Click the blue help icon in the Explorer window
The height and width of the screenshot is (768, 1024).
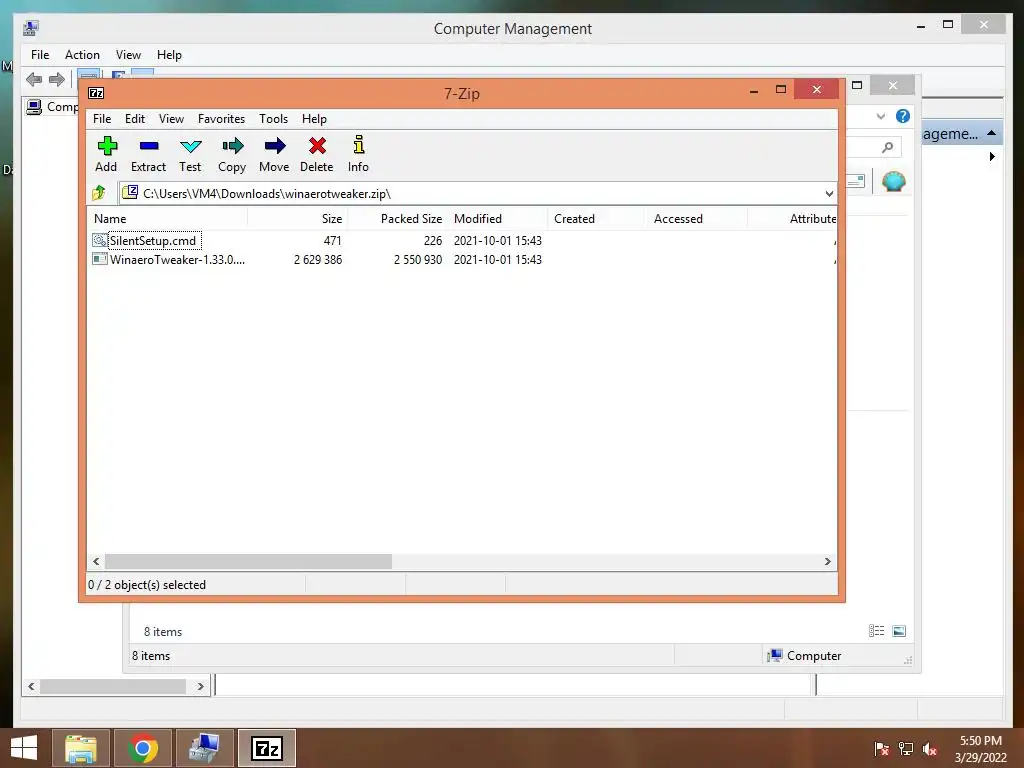click(x=903, y=116)
